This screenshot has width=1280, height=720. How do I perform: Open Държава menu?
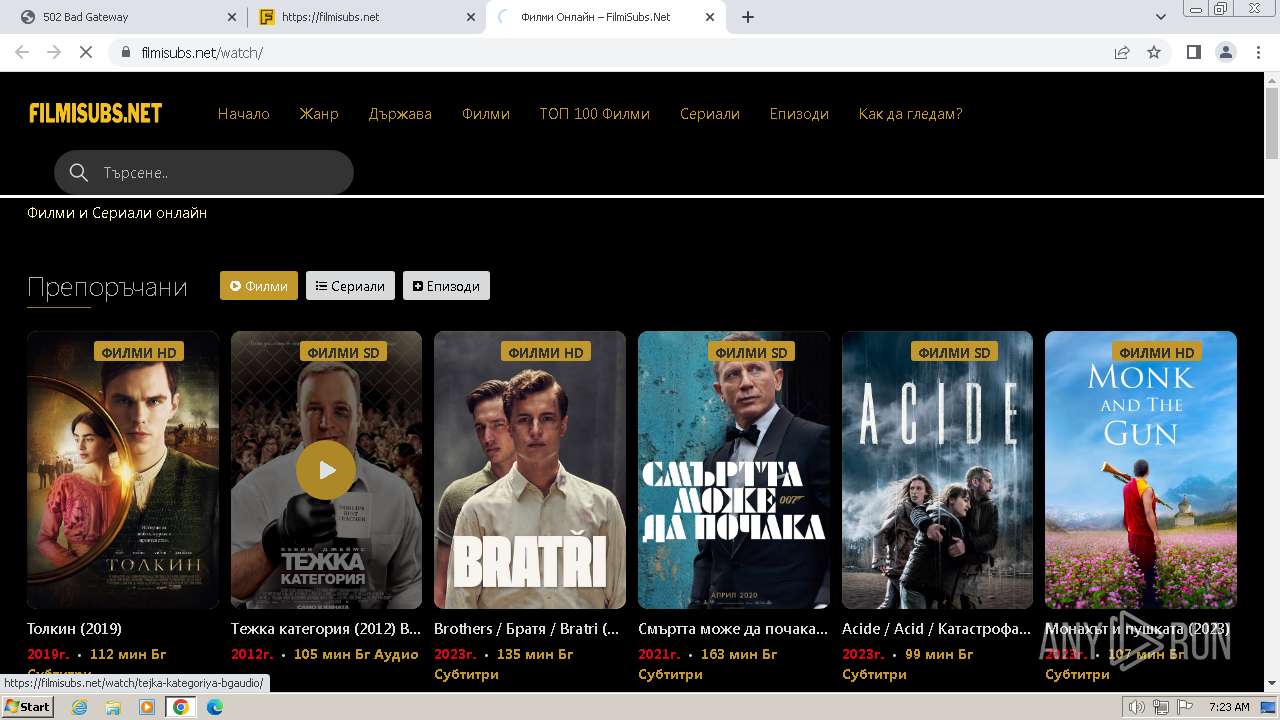[x=400, y=114]
